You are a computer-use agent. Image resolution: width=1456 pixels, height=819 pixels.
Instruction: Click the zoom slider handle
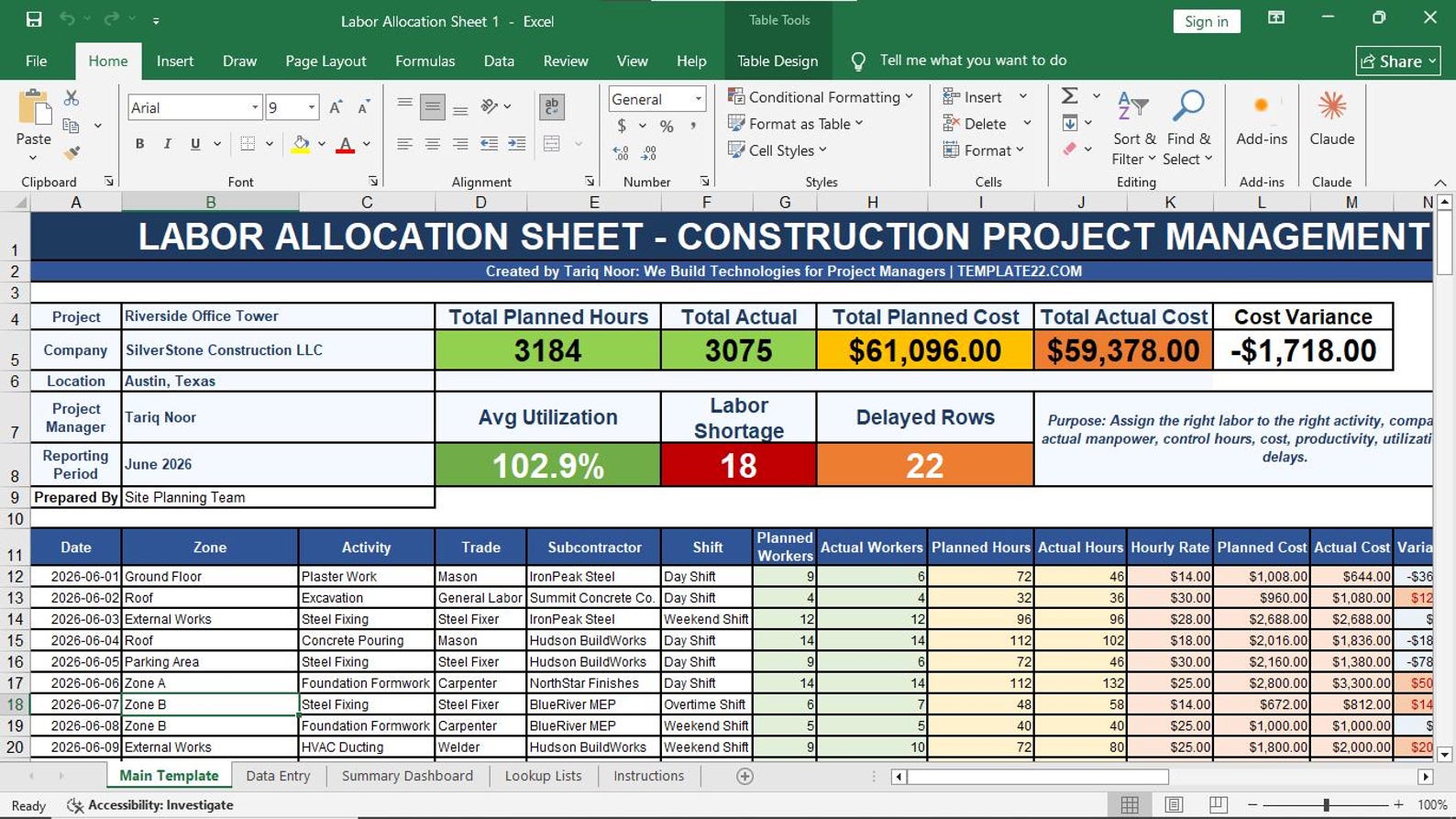(x=1326, y=804)
